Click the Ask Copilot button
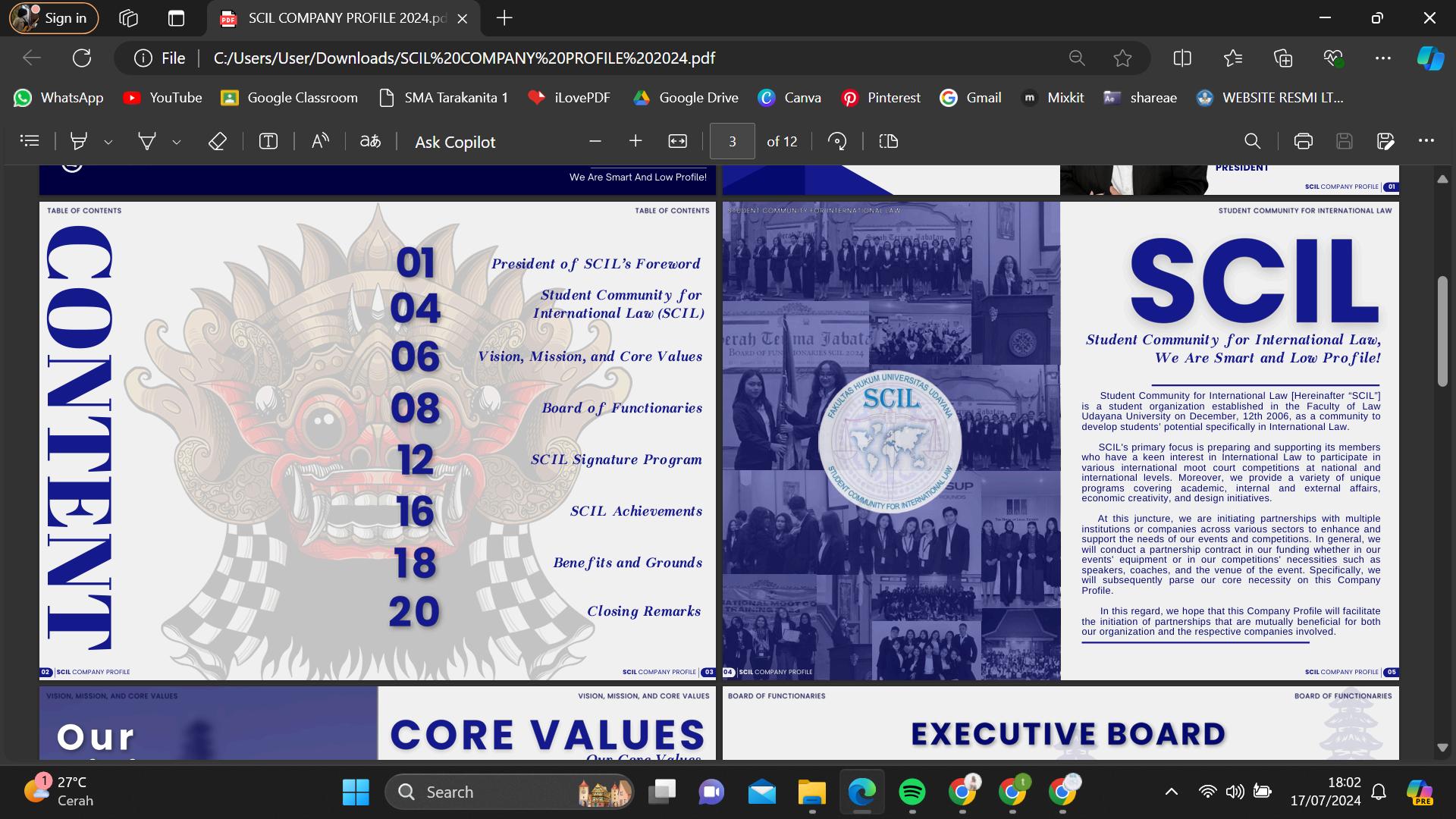1456x819 pixels. [455, 142]
